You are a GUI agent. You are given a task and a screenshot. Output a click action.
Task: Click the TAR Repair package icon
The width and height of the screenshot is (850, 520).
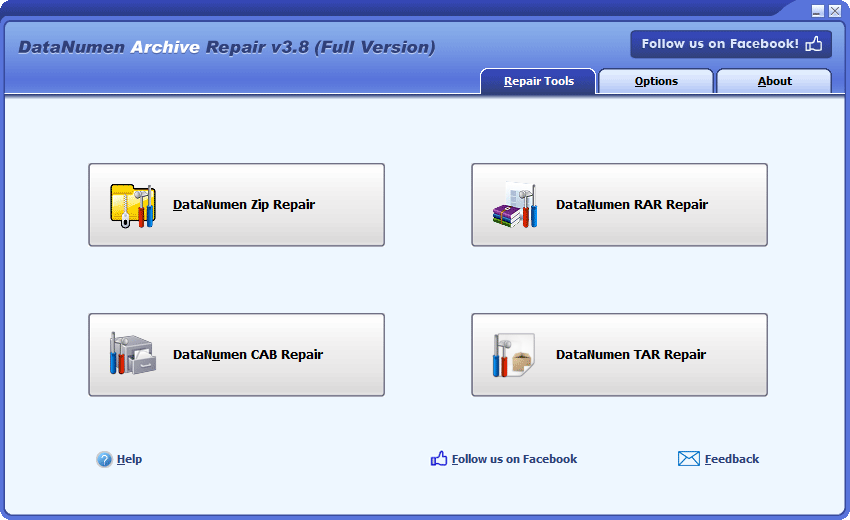pos(515,354)
